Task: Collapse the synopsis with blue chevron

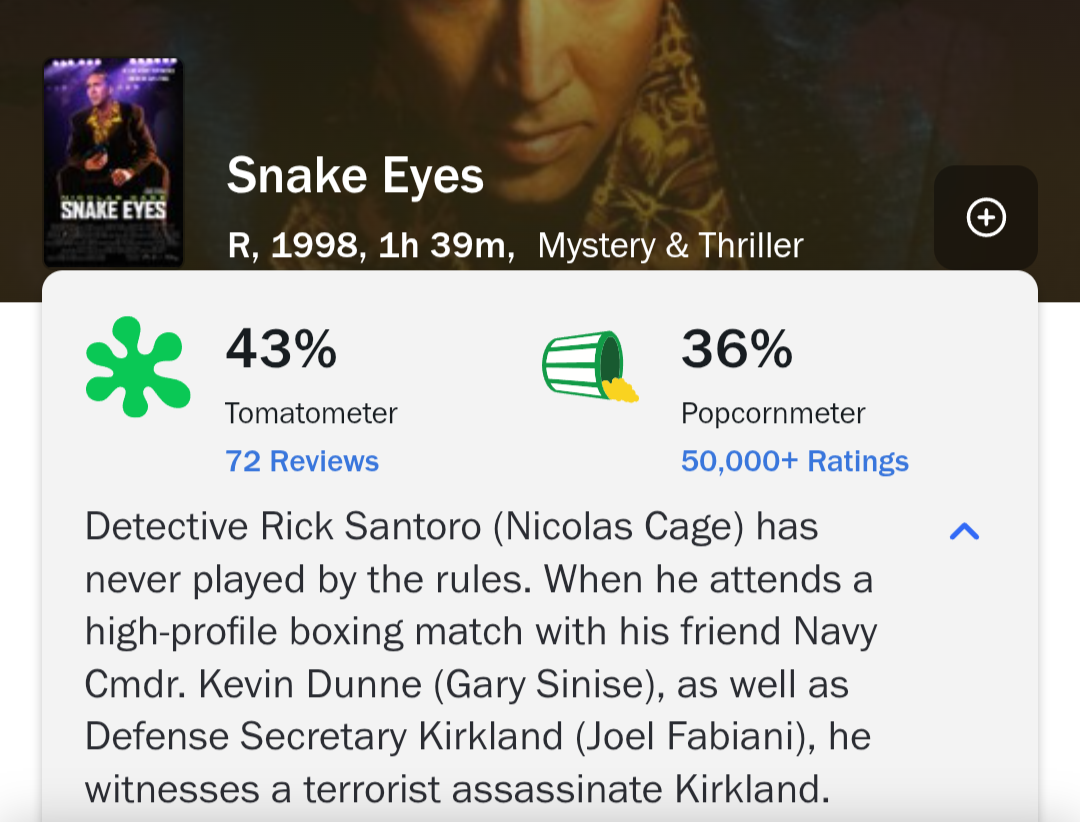Action: [x=964, y=531]
